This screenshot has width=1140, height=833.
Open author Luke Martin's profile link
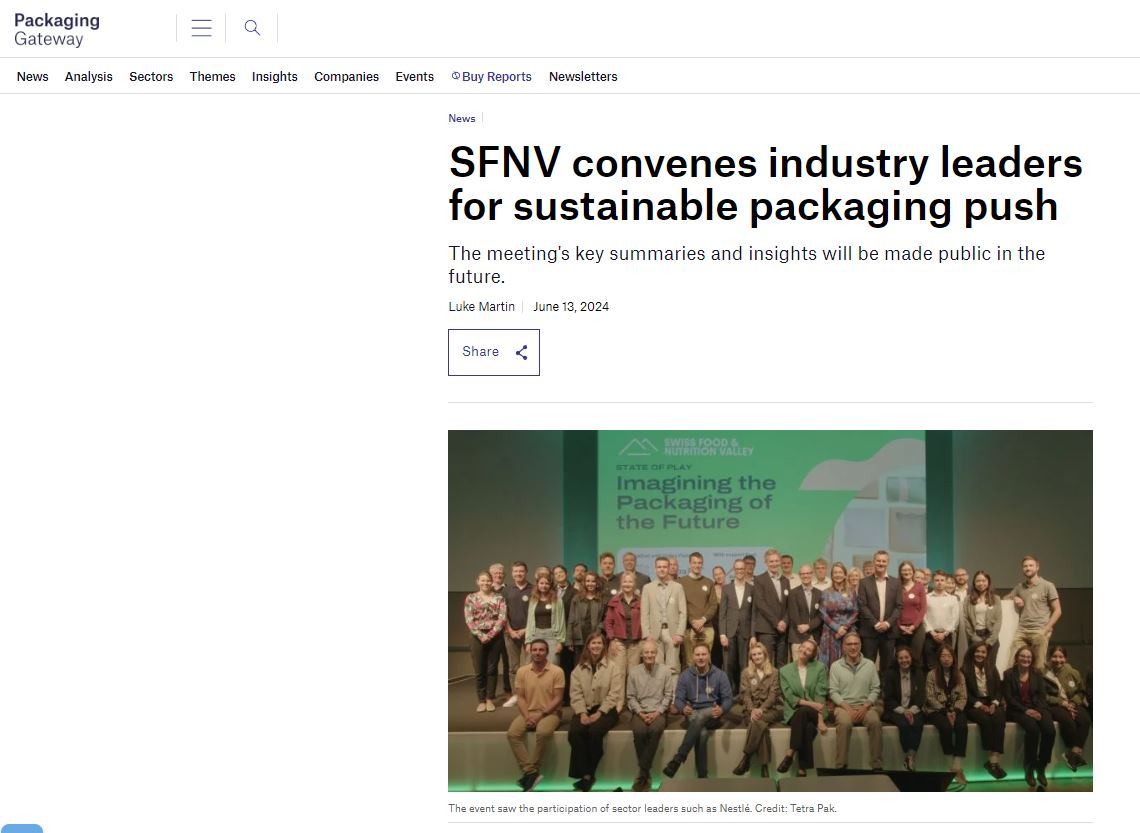click(x=481, y=307)
